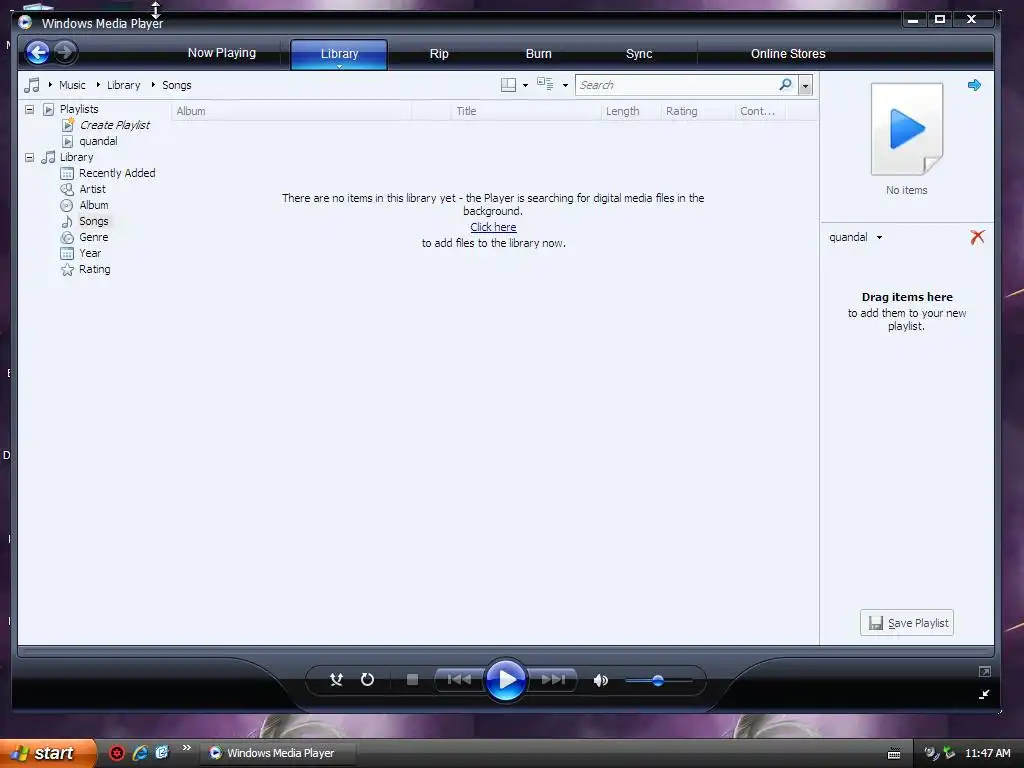The width and height of the screenshot is (1024, 768).
Task: Turn repeat on
Action: (x=367, y=680)
